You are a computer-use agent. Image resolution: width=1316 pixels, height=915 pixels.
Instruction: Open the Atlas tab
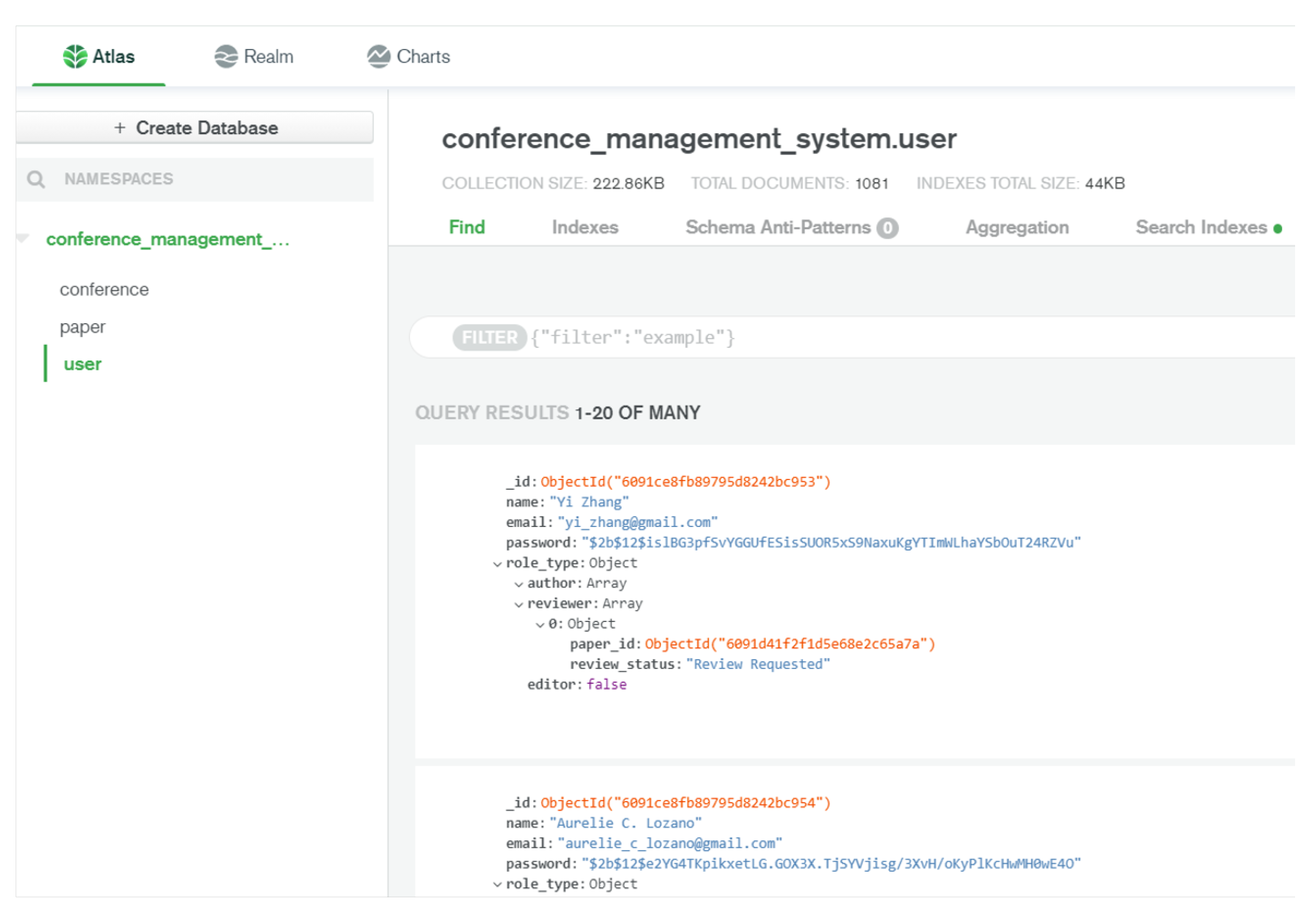(99, 57)
